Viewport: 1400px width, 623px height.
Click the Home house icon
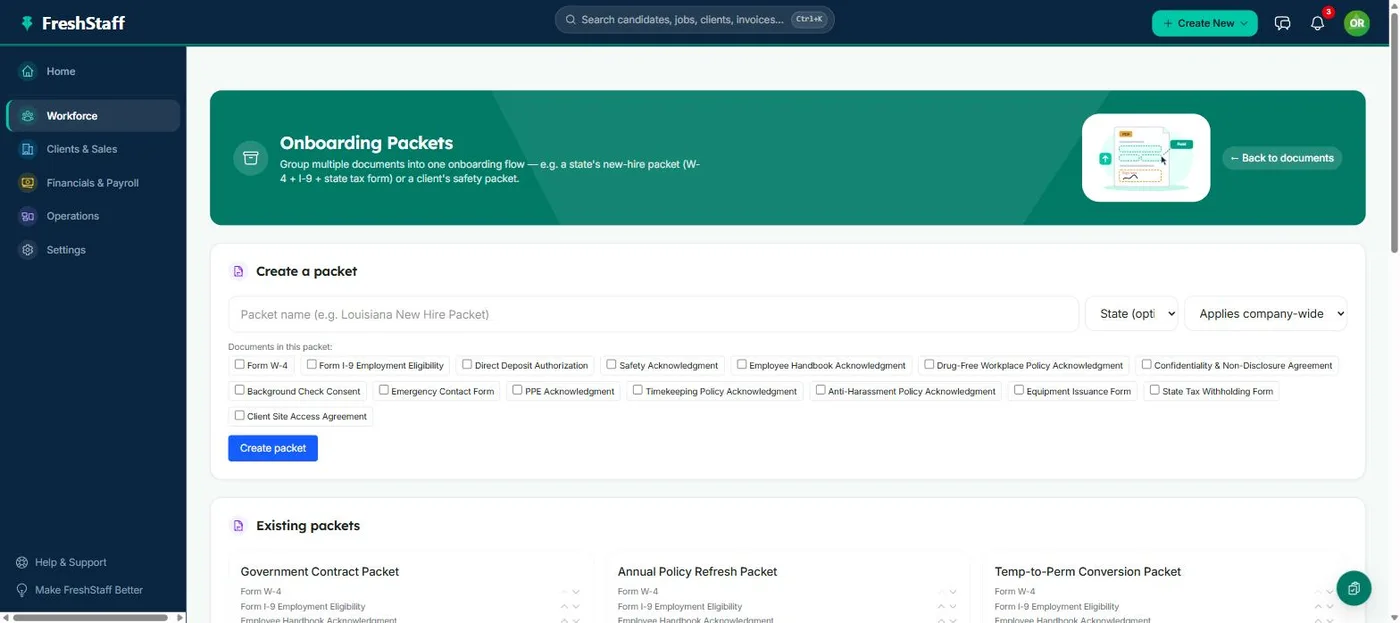coord(28,71)
